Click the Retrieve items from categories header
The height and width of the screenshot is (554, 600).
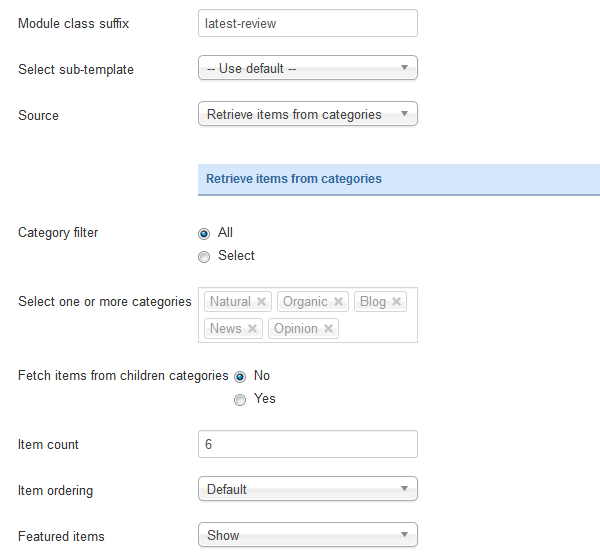pyautogui.click(x=294, y=179)
